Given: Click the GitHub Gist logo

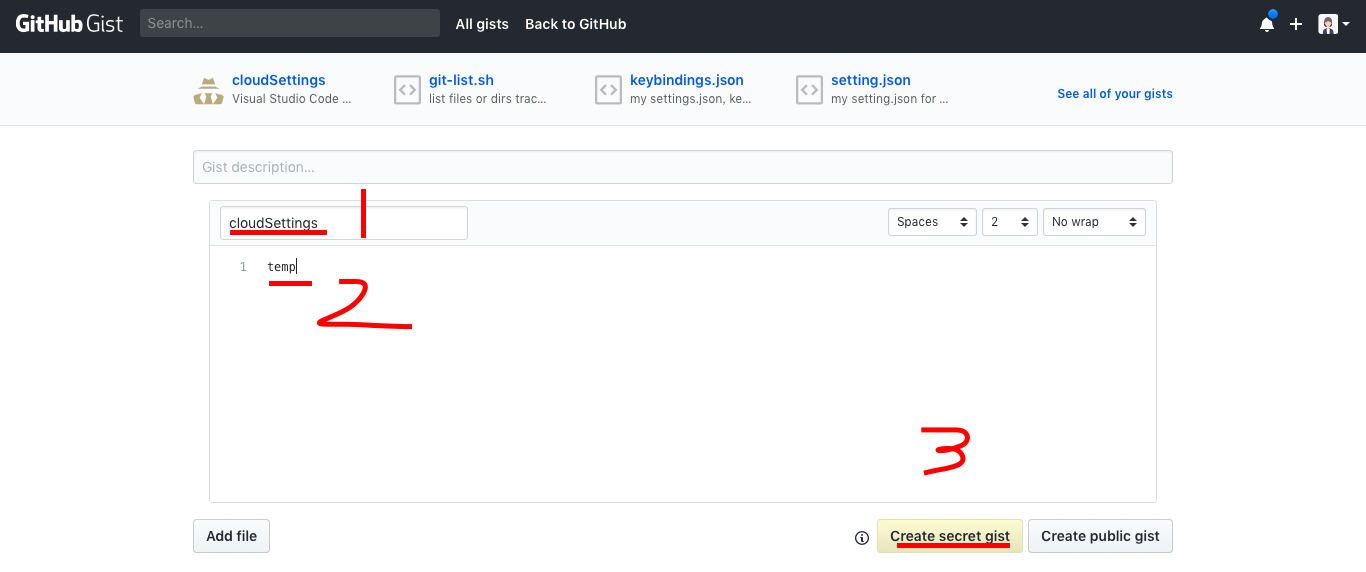Looking at the screenshot, I should pyautogui.click(x=69, y=24).
